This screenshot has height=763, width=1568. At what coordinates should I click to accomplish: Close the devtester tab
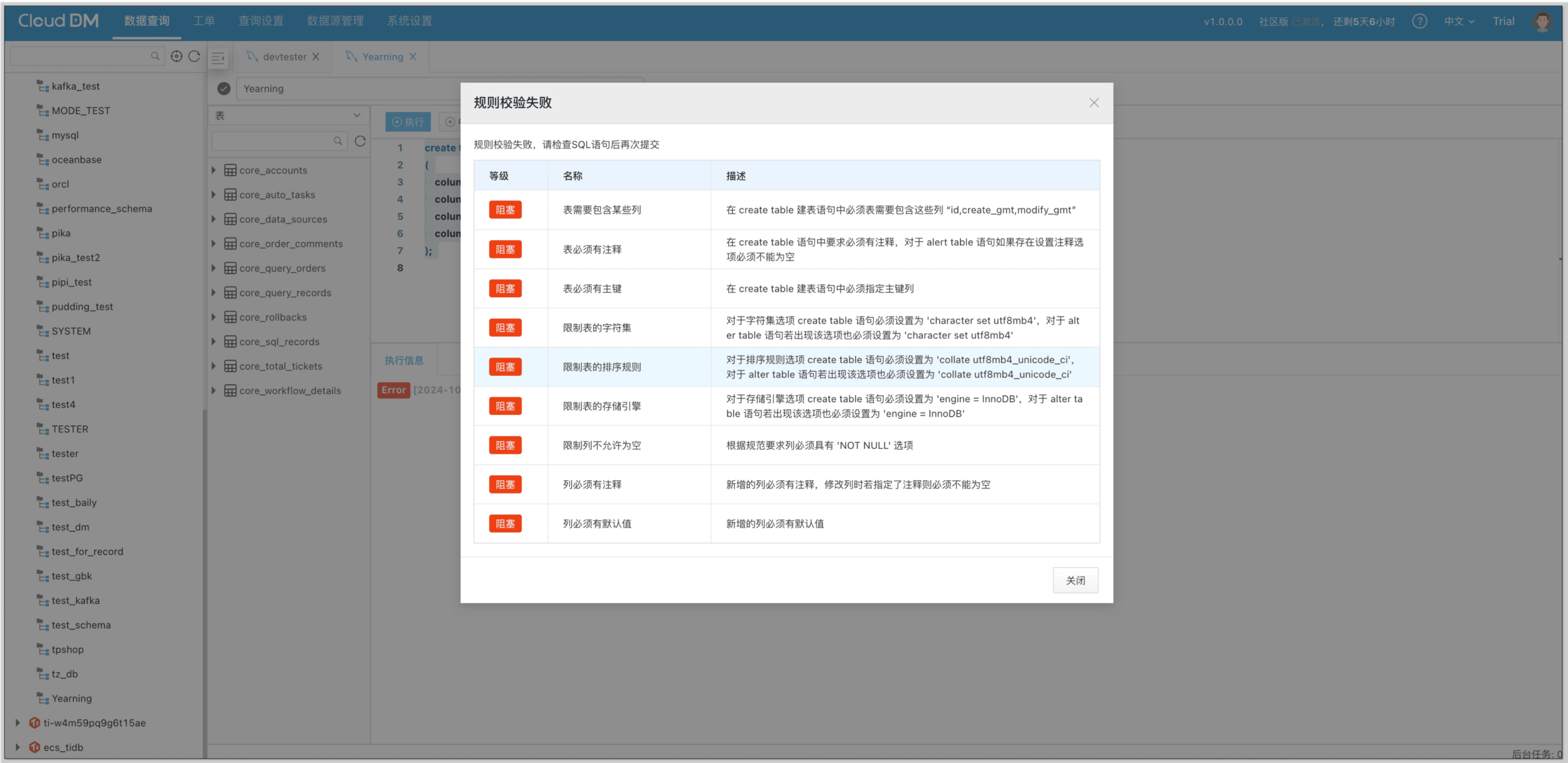316,57
